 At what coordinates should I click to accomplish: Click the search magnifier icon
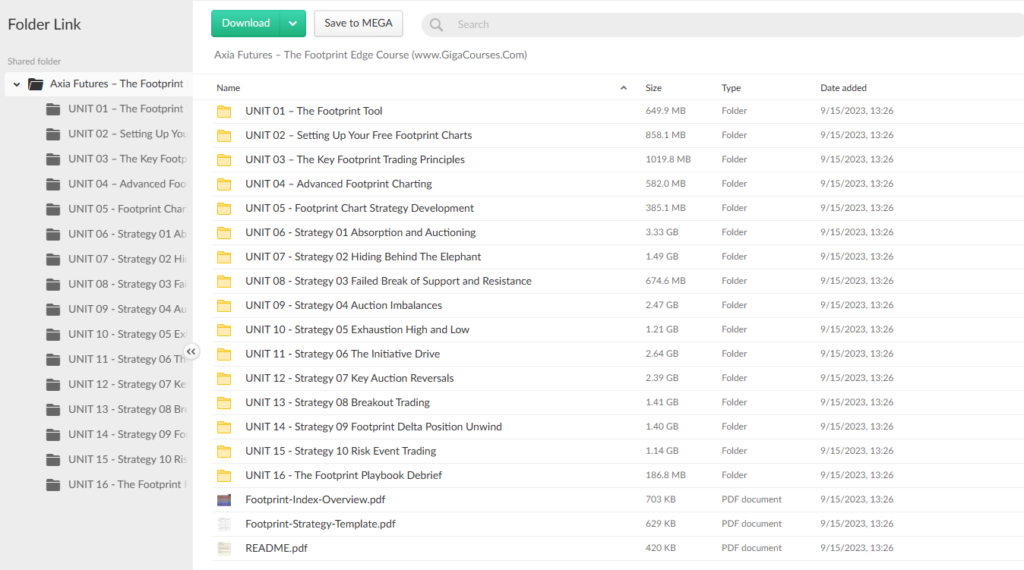coord(436,25)
